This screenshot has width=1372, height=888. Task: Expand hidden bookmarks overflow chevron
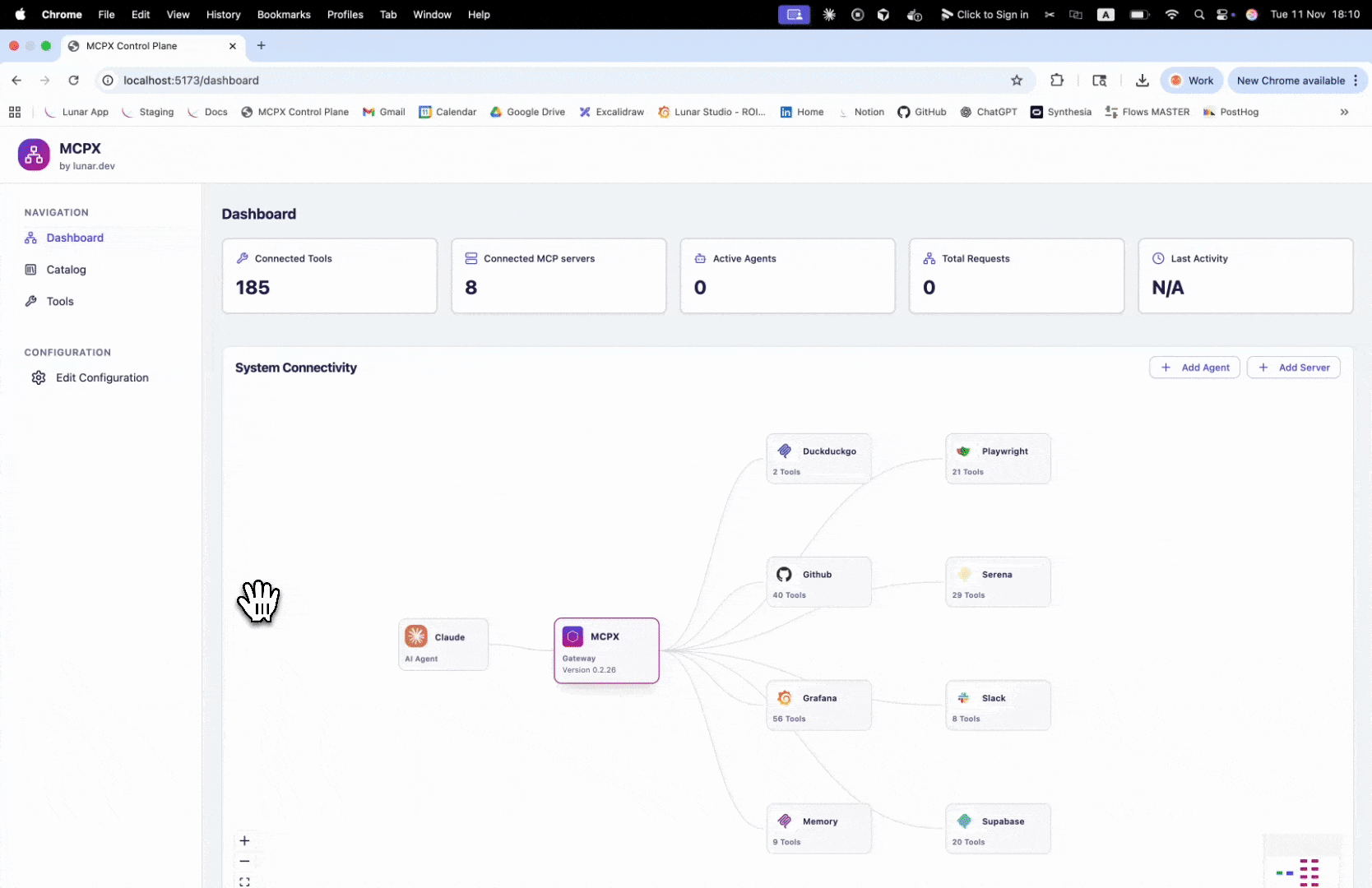click(x=1344, y=112)
